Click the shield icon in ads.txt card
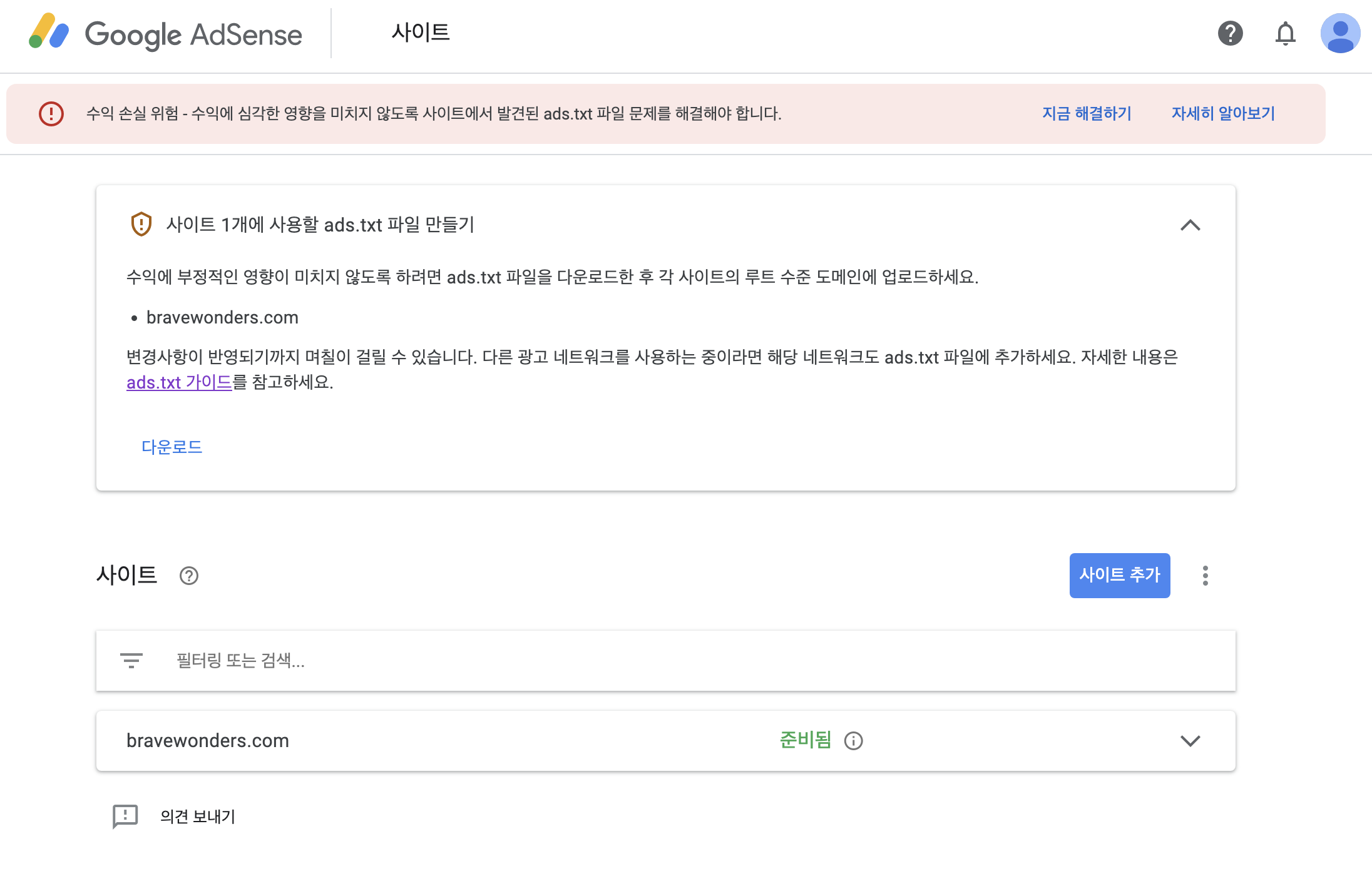 [141, 224]
